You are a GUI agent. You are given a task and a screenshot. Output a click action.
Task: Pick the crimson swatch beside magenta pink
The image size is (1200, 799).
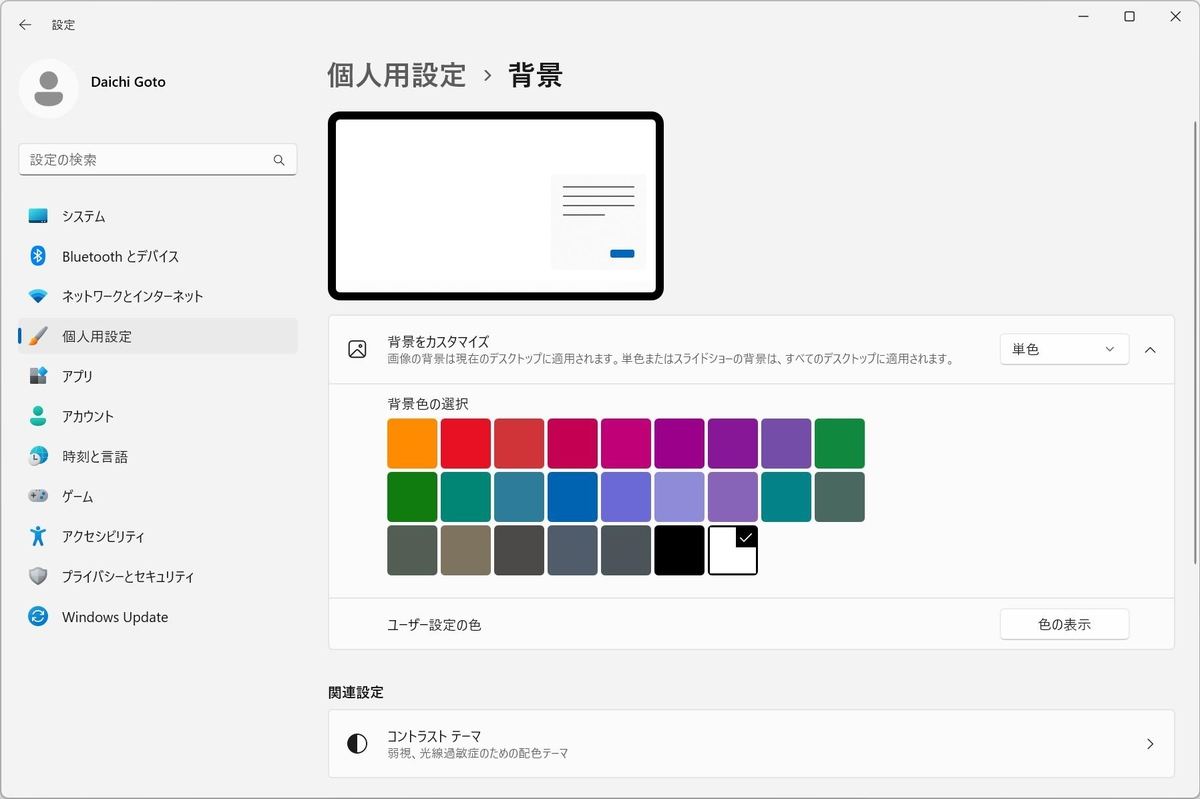point(572,443)
